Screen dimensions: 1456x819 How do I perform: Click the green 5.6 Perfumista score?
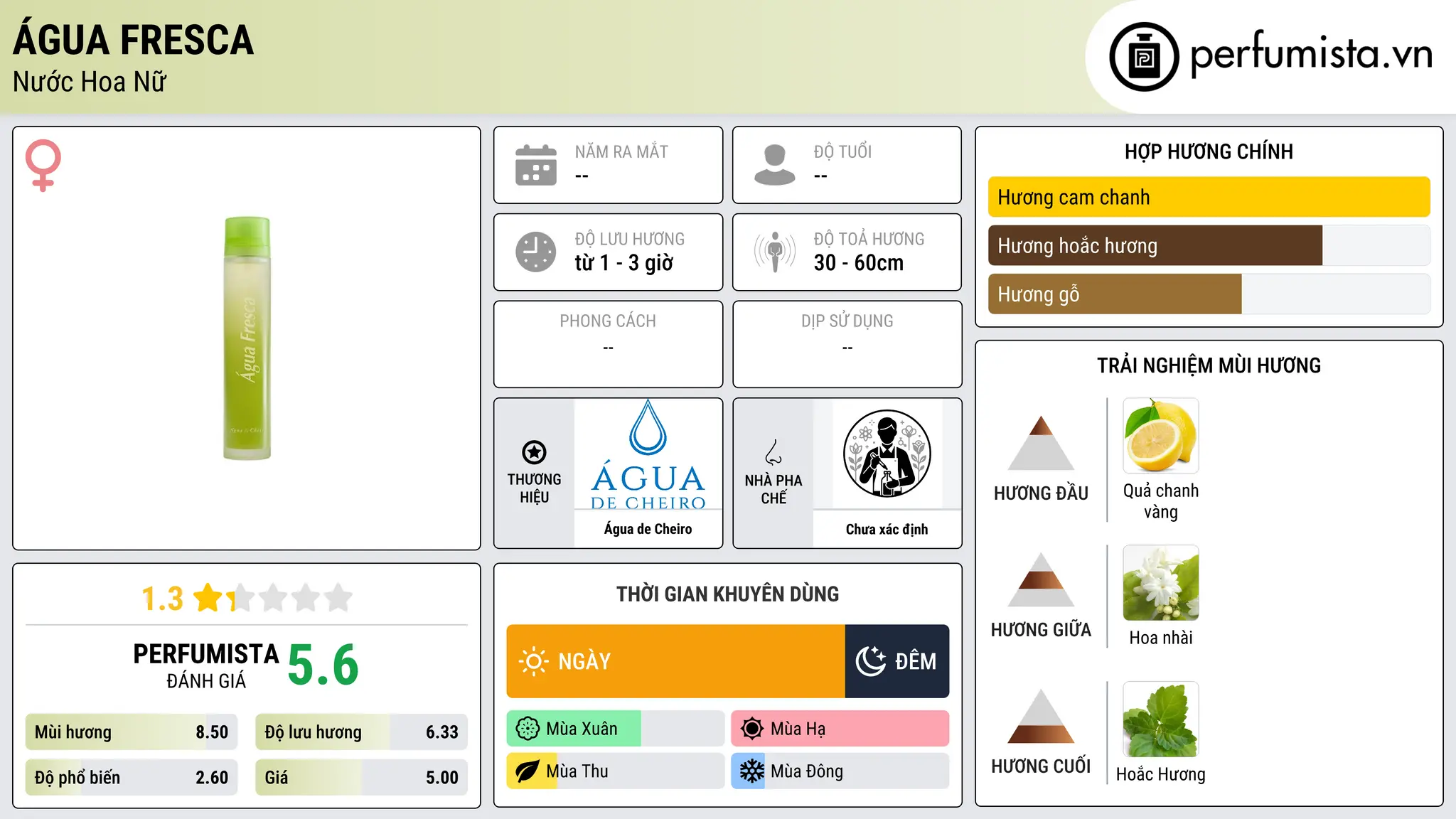tap(323, 665)
